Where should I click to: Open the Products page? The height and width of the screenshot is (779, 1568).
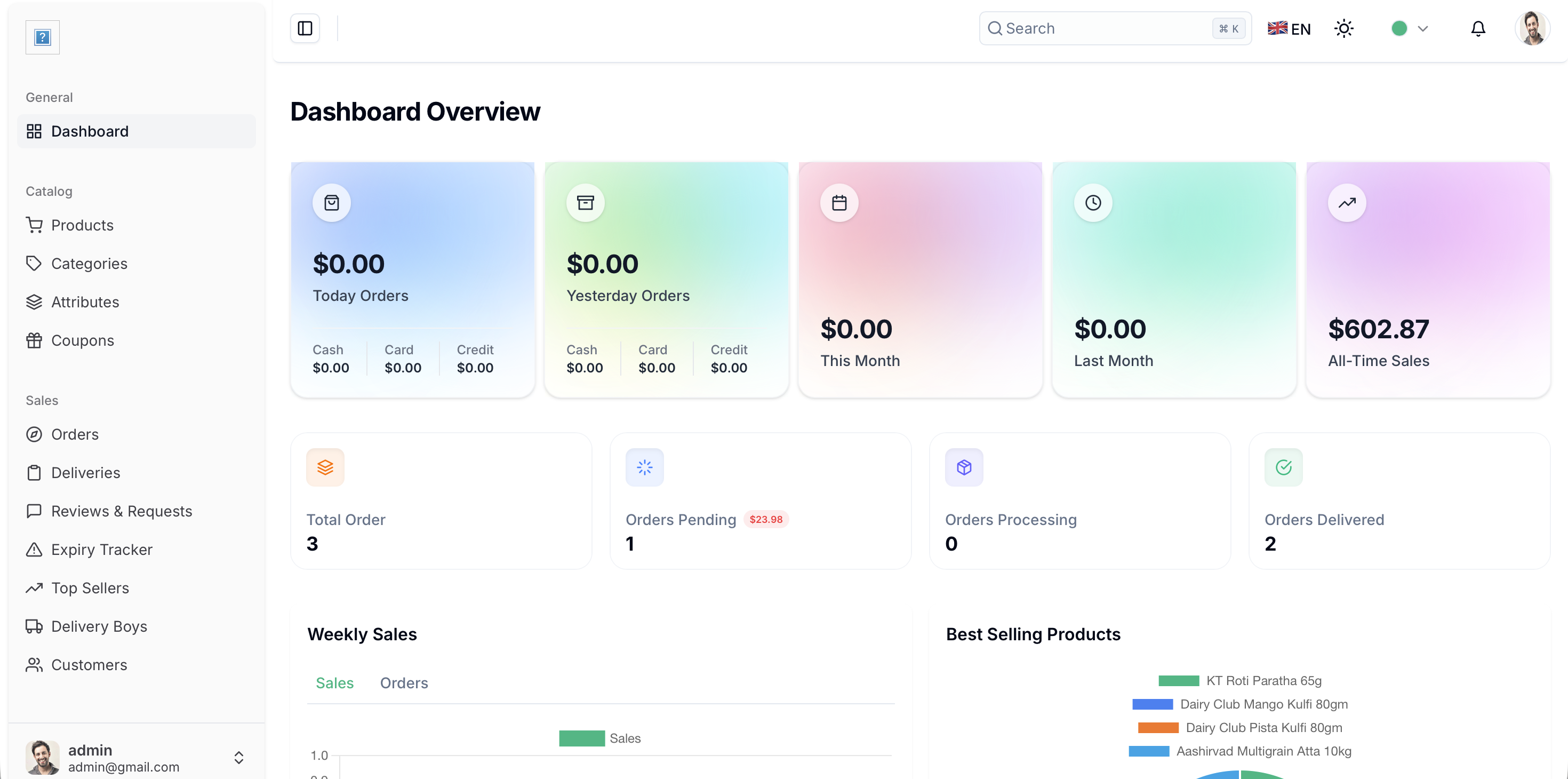coord(137,225)
